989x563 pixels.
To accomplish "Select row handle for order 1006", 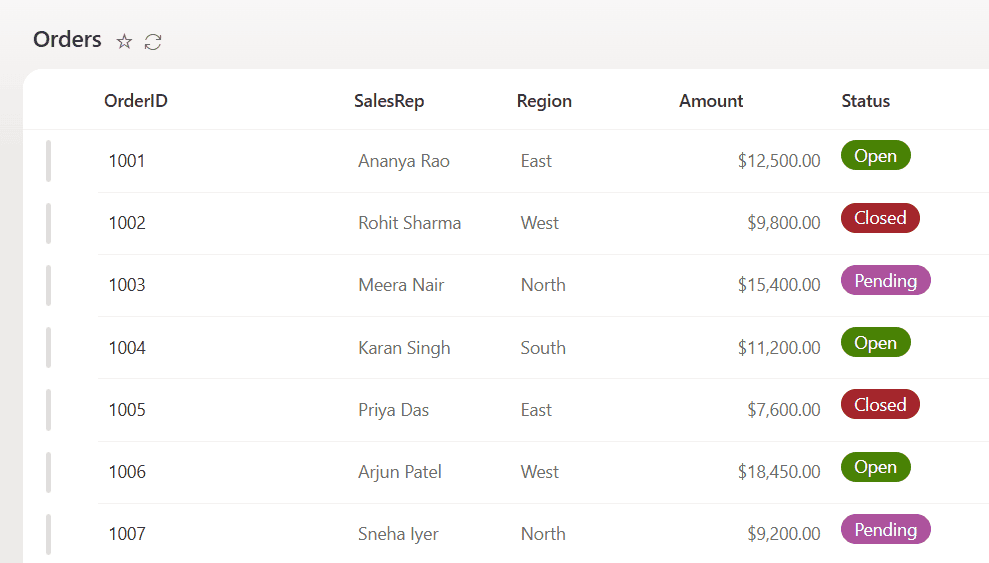I will [49, 472].
